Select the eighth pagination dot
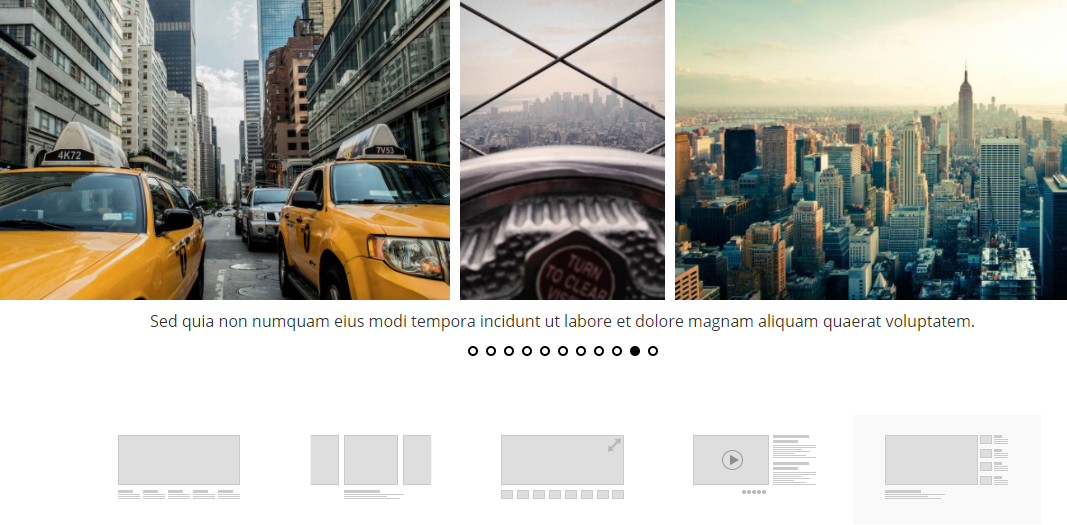This screenshot has width=1067, height=525. click(599, 351)
